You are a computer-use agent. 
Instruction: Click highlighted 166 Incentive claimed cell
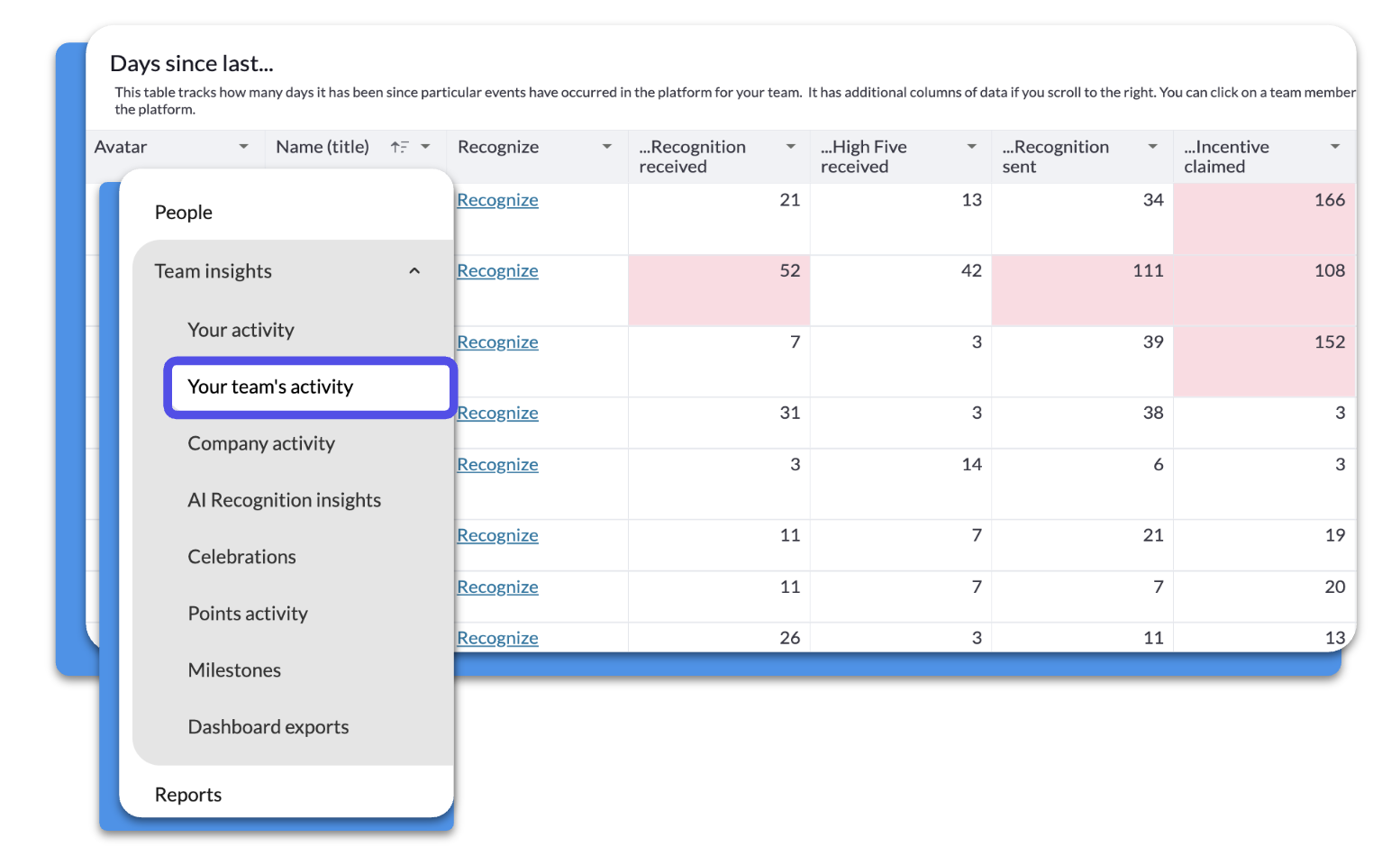(x=1264, y=219)
